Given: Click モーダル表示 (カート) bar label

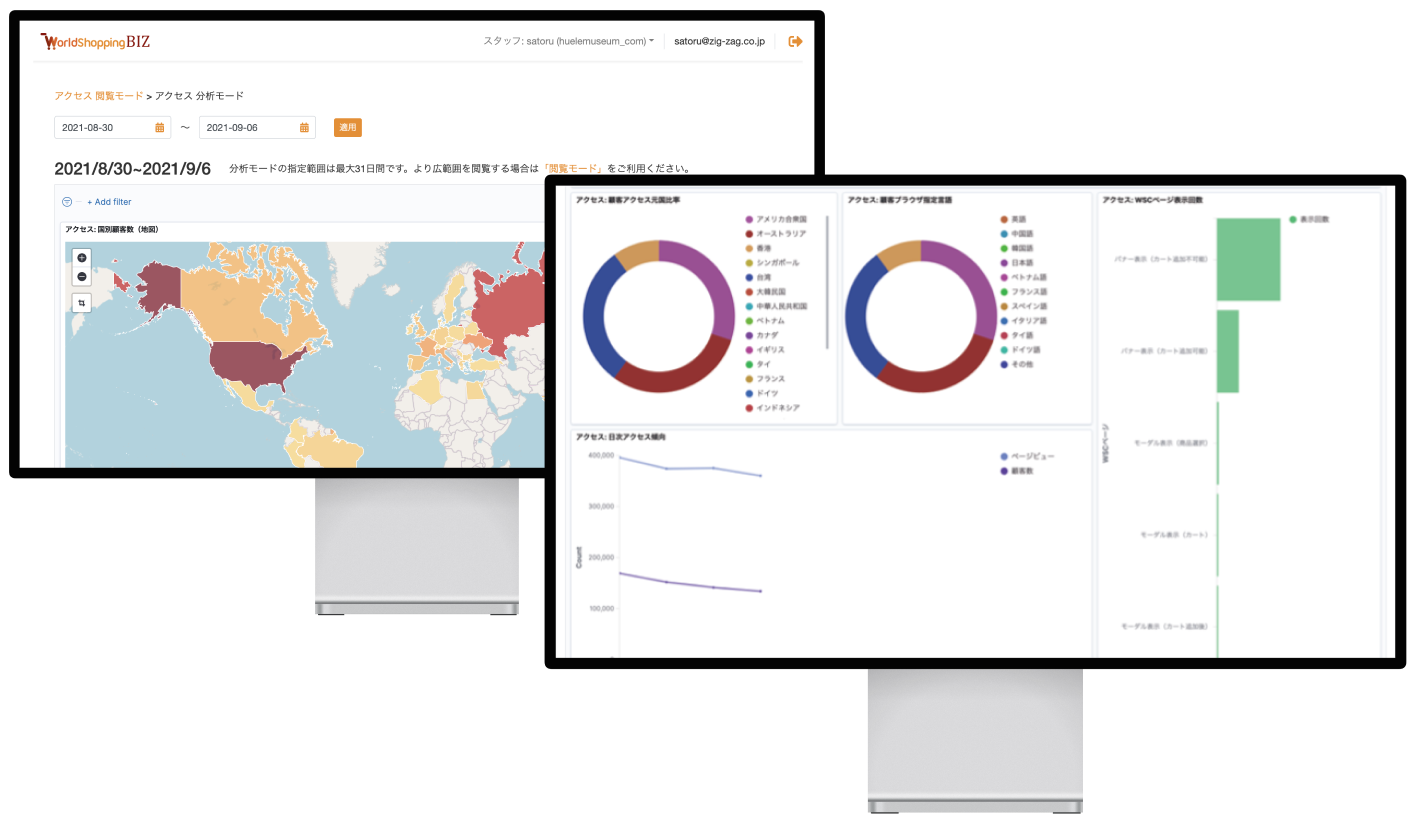Looking at the screenshot, I should pyautogui.click(x=1174, y=535).
